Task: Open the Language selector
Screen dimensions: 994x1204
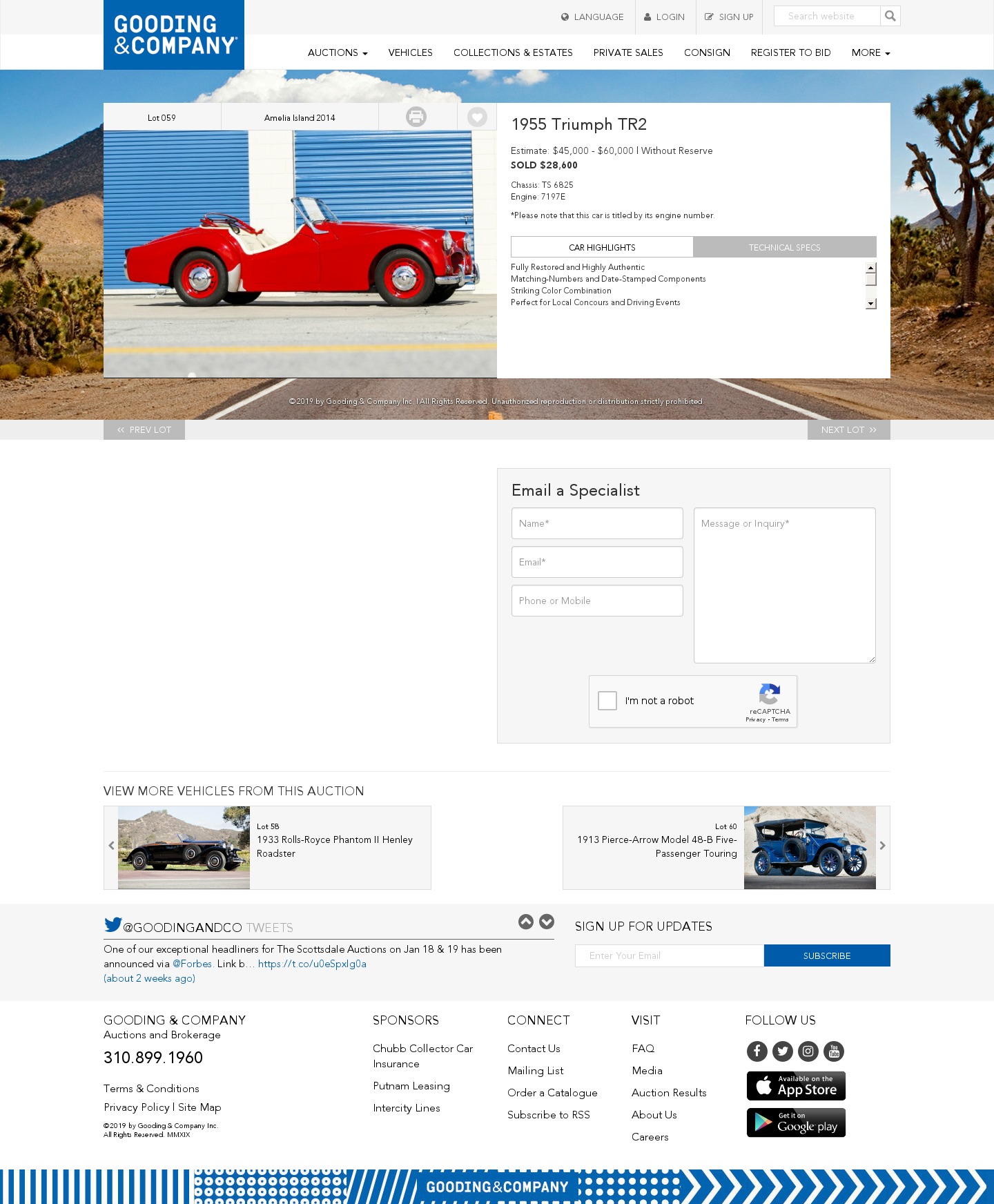Action: (x=592, y=17)
